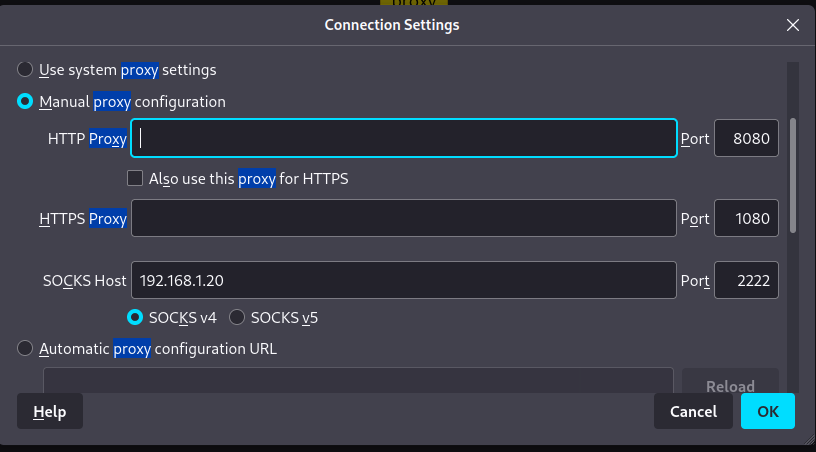Open Help for connection settings
The image size is (816, 452).
pyautogui.click(x=50, y=411)
